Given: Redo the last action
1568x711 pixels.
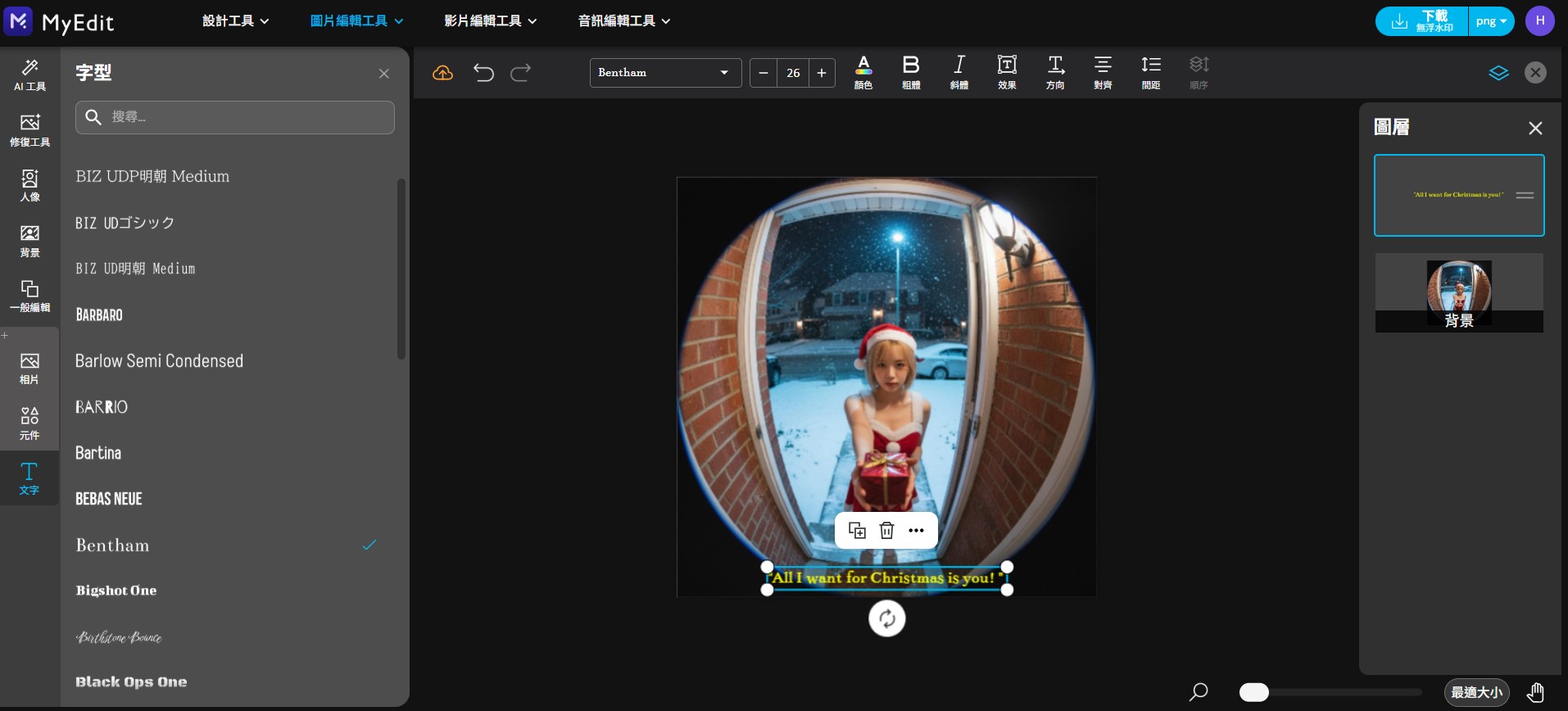Looking at the screenshot, I should [521, 73].
